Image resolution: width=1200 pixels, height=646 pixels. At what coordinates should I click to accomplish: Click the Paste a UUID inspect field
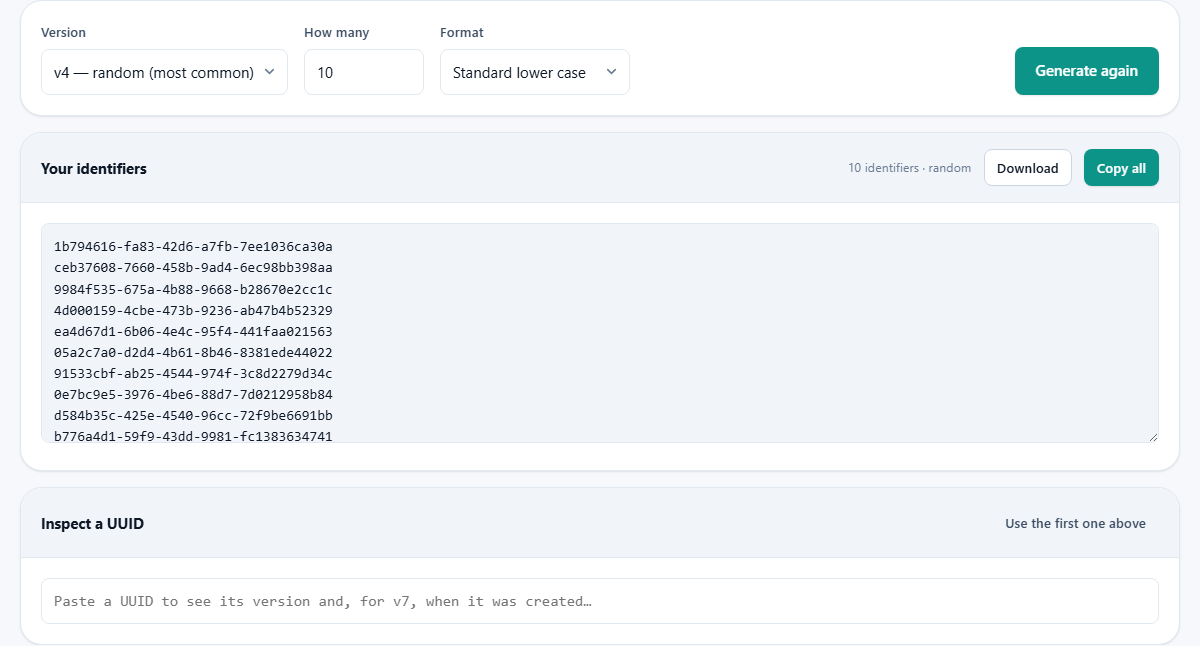[600, 601]
